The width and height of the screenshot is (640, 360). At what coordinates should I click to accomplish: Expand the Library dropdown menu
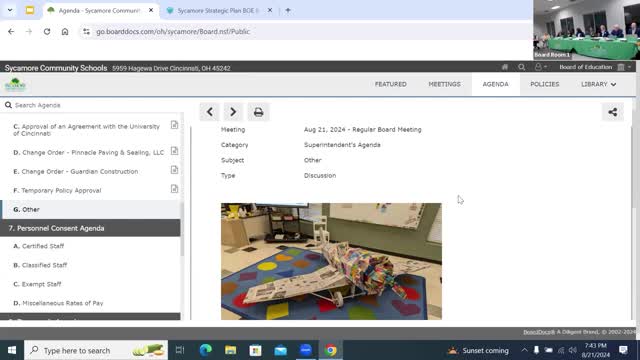tap(598, 84)
